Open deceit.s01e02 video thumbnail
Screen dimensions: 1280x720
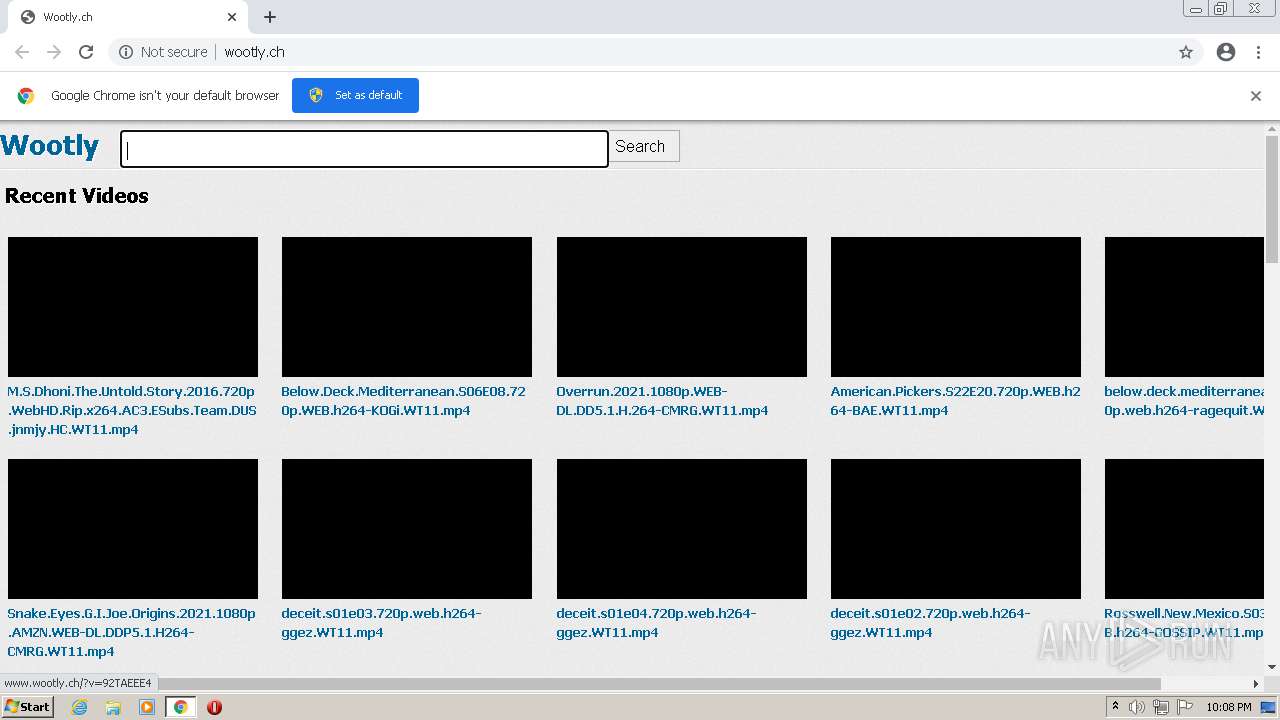pyautogui.click(x=956, y=529)
